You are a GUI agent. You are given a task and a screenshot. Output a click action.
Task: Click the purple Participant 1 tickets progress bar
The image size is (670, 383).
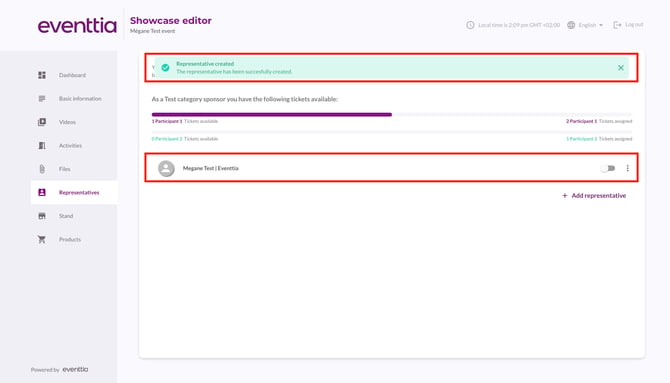pos(272,115)
